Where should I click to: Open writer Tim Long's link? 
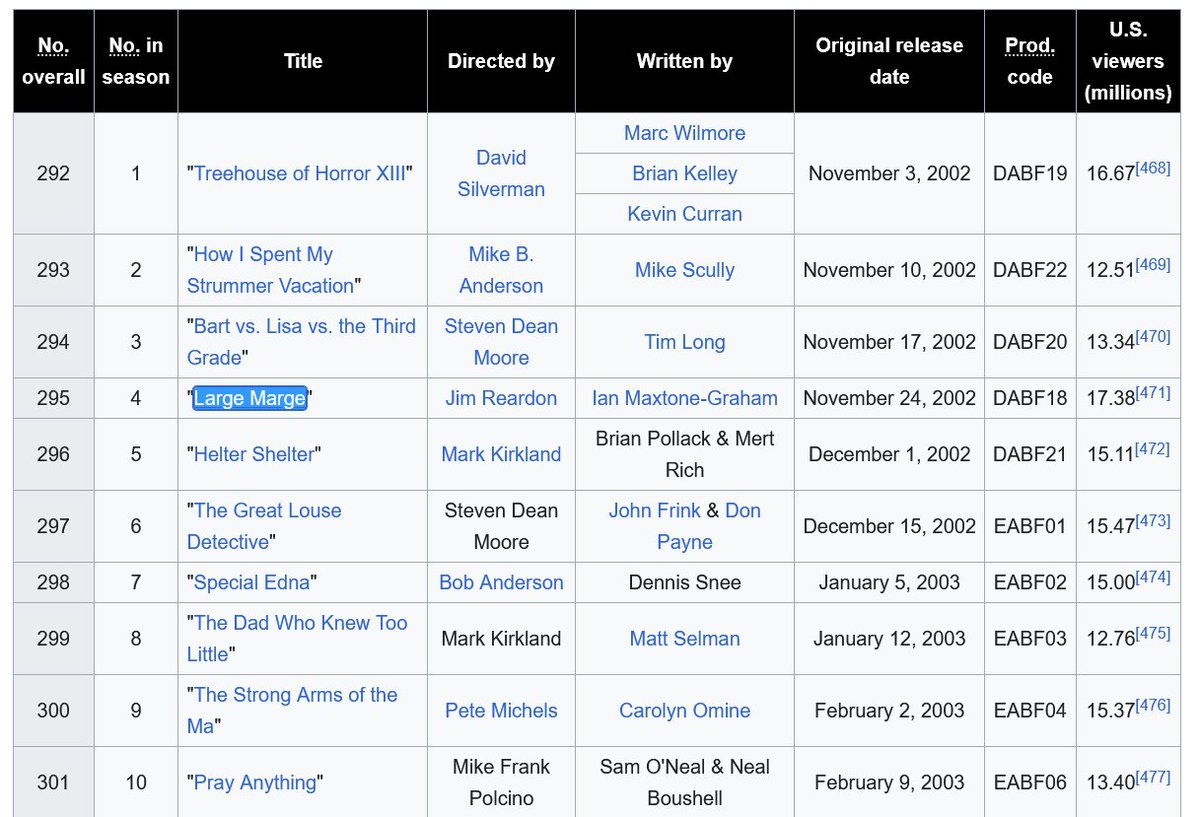[685, 342]
